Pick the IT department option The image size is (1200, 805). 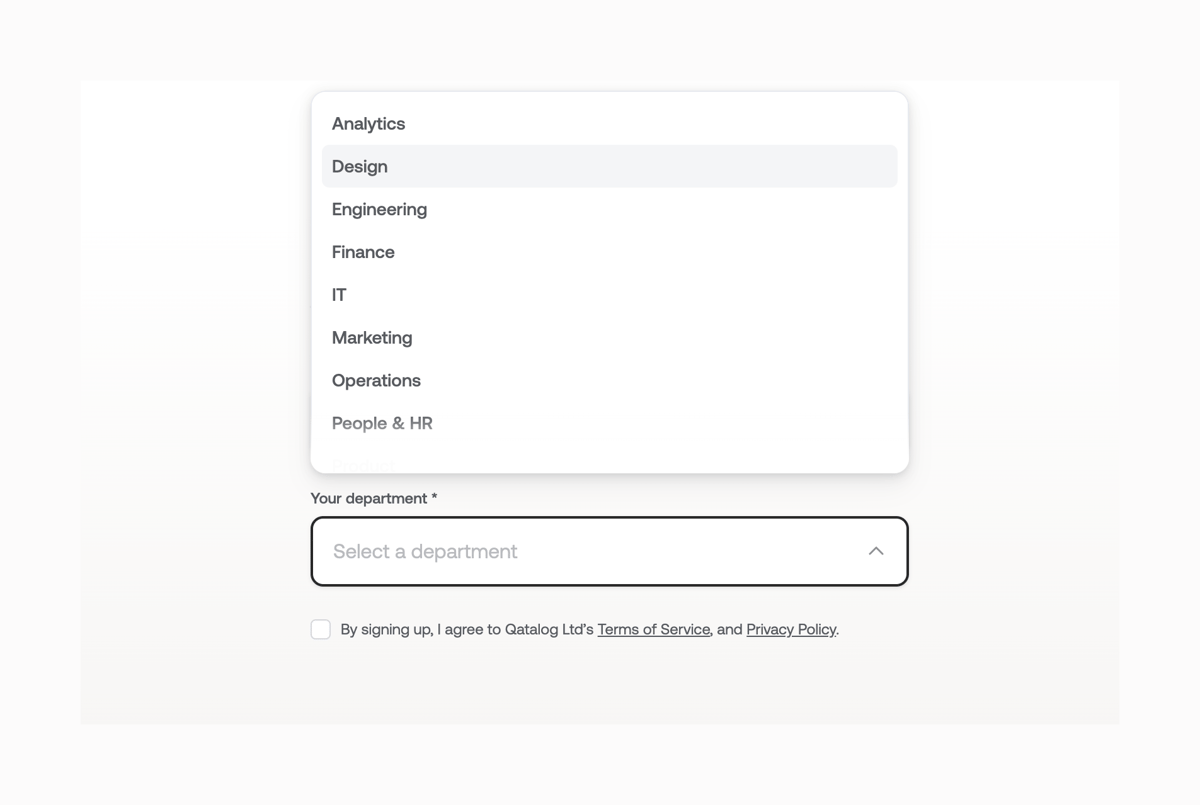tap(339, 294)
